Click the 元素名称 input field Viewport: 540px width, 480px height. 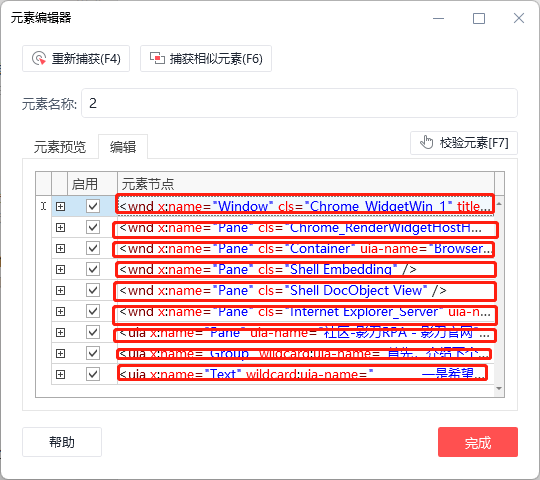[x=299, y=103]
